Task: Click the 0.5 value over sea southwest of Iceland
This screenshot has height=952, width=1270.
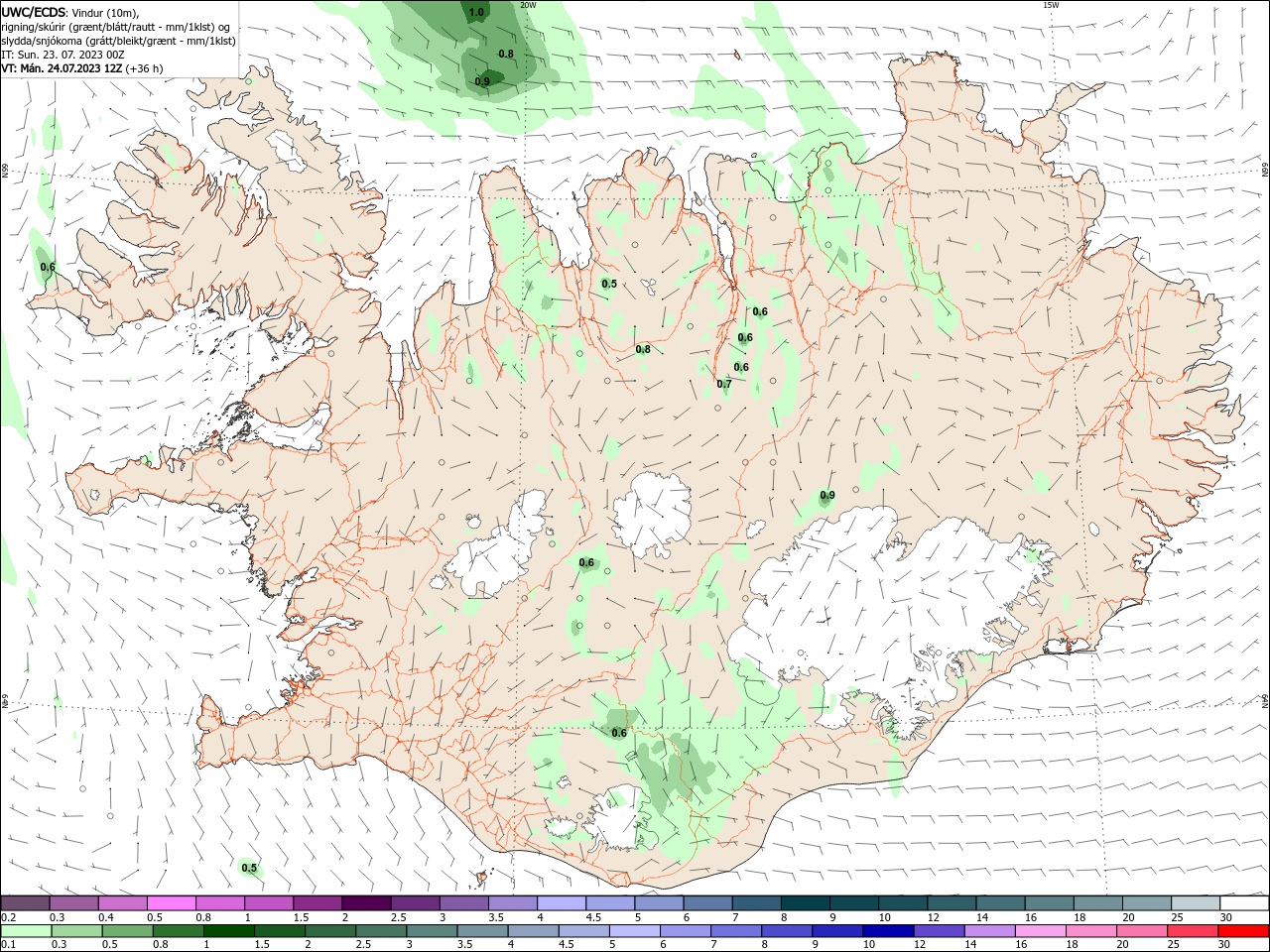Action: coord(249,868)
